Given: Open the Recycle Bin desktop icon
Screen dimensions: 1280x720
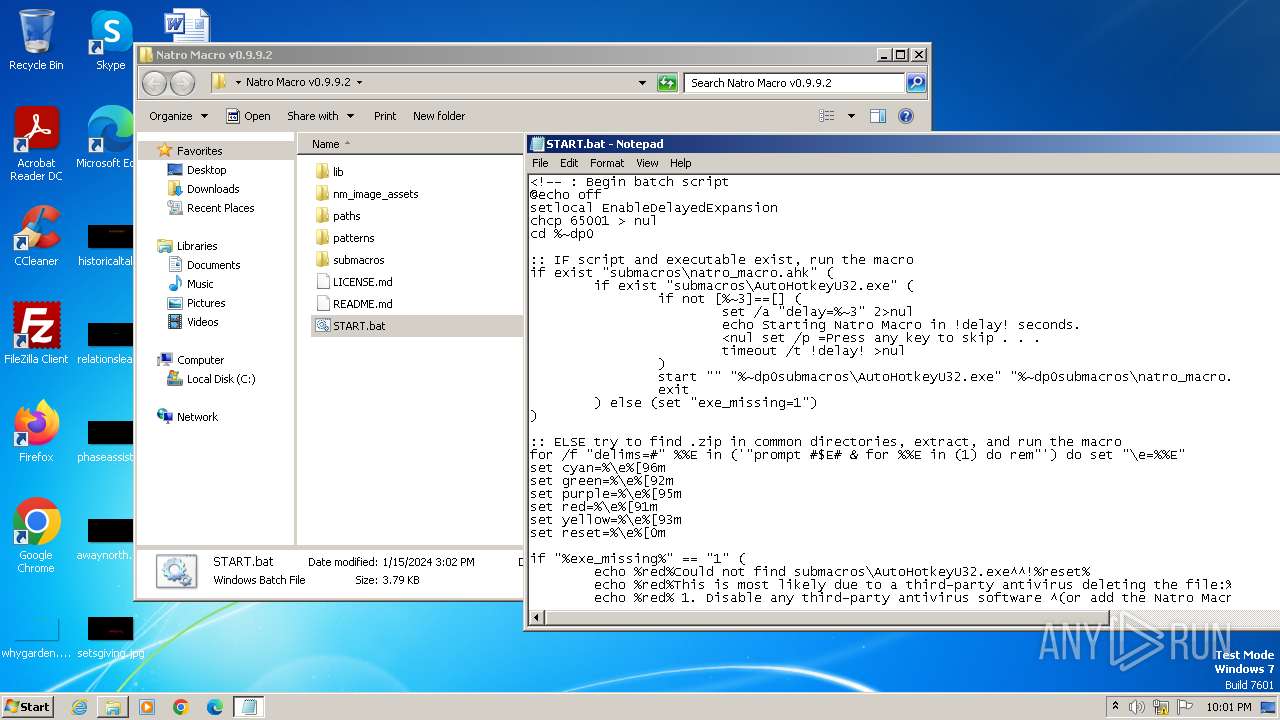Looking at the screenshot, I should tap(36, 40).
